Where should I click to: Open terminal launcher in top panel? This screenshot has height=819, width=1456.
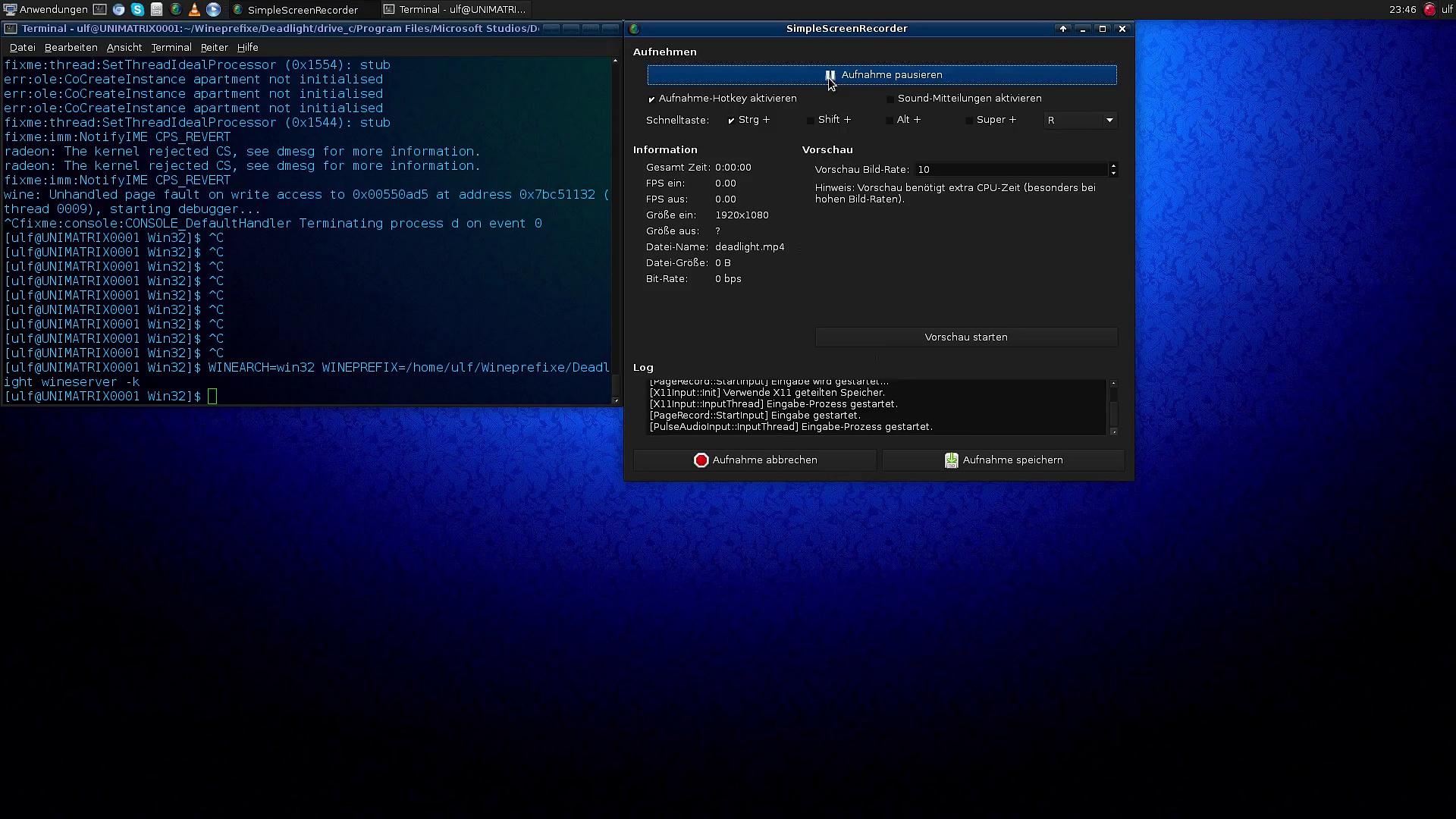point(99,10)
